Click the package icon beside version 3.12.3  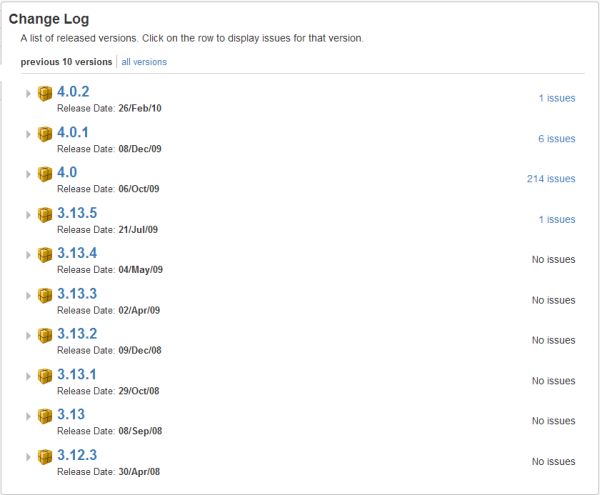pos(45,457)
